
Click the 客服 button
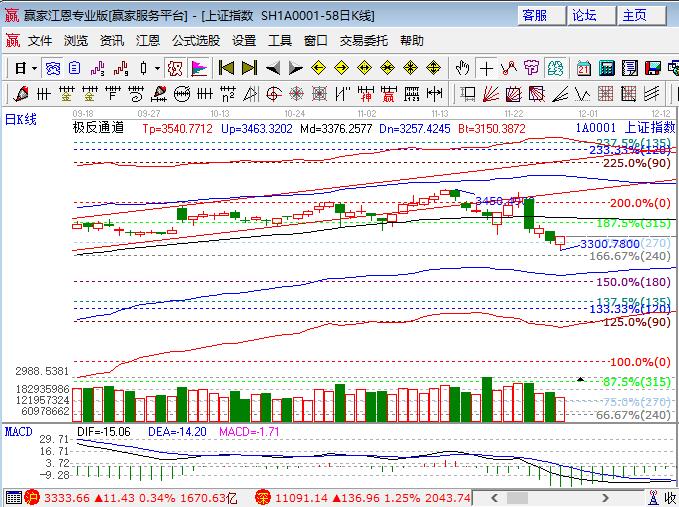pyautogui.click(x=535, y=15)
